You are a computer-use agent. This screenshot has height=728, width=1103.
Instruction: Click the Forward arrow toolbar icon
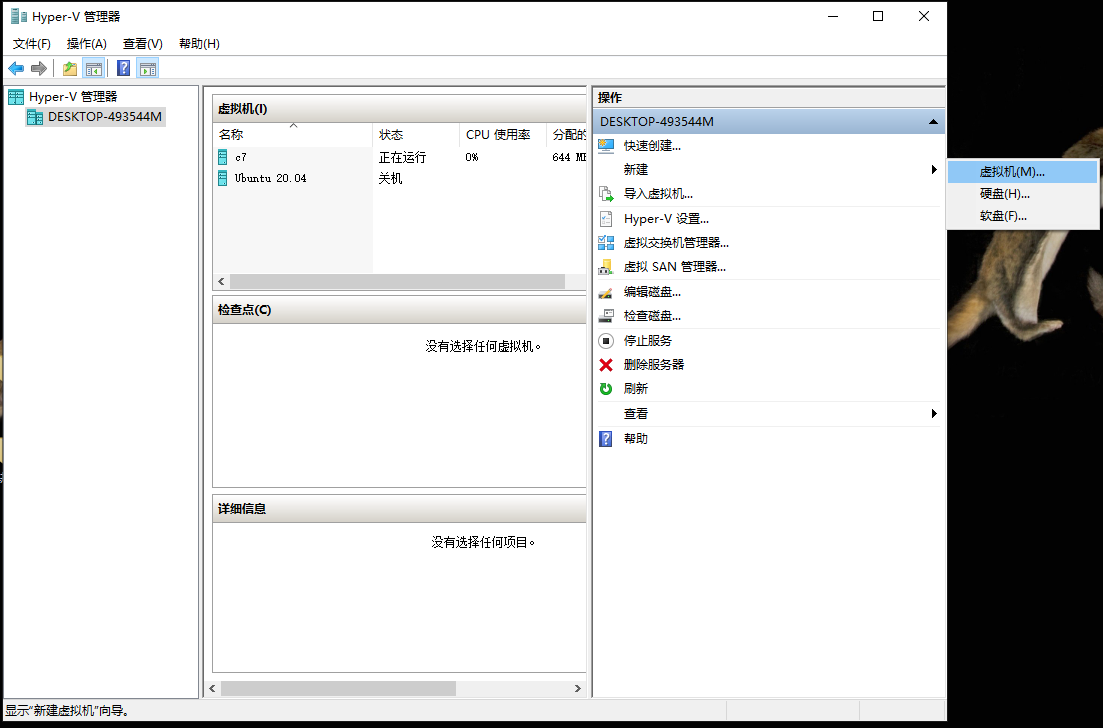click(x=39, y=68)
